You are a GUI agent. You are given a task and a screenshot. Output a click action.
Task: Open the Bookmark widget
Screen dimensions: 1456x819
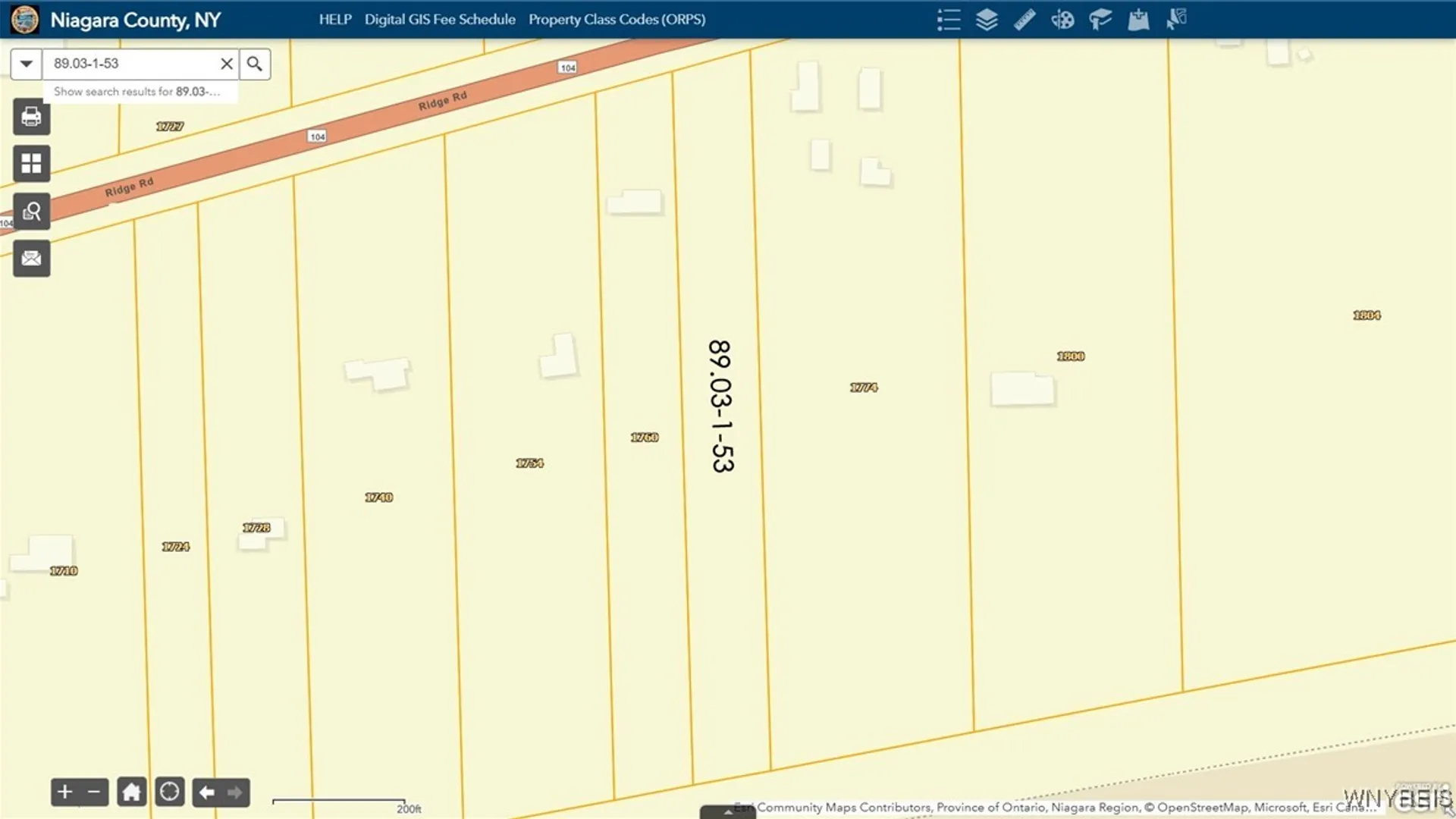1100,20
